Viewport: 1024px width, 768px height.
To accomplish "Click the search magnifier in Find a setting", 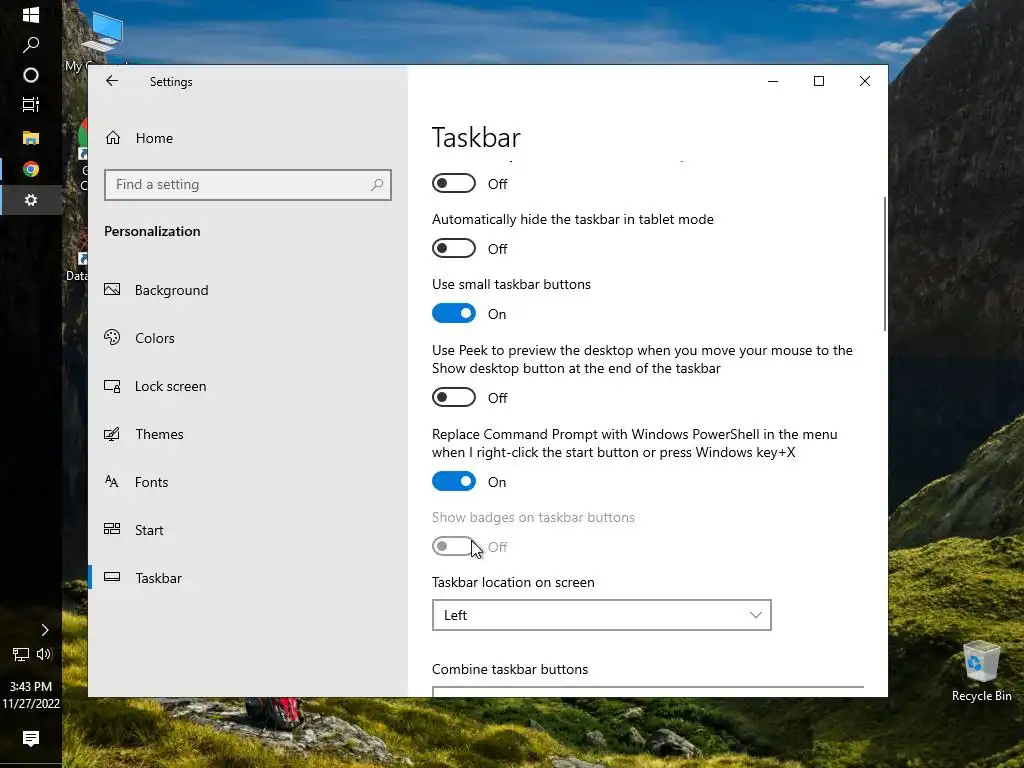I will (x=377, y=185).
